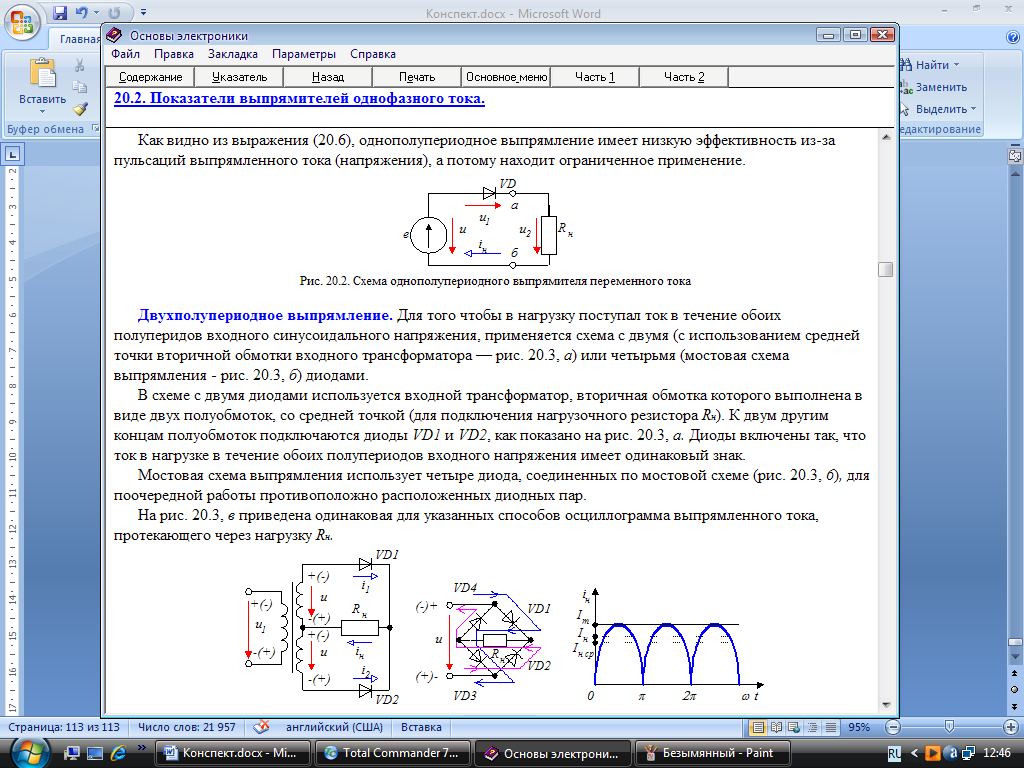The height and width of the screenshot is (768, 1024).
Task: Undo last action in Word toolbar
Action: pyautogui.click(x=82, y=12)
